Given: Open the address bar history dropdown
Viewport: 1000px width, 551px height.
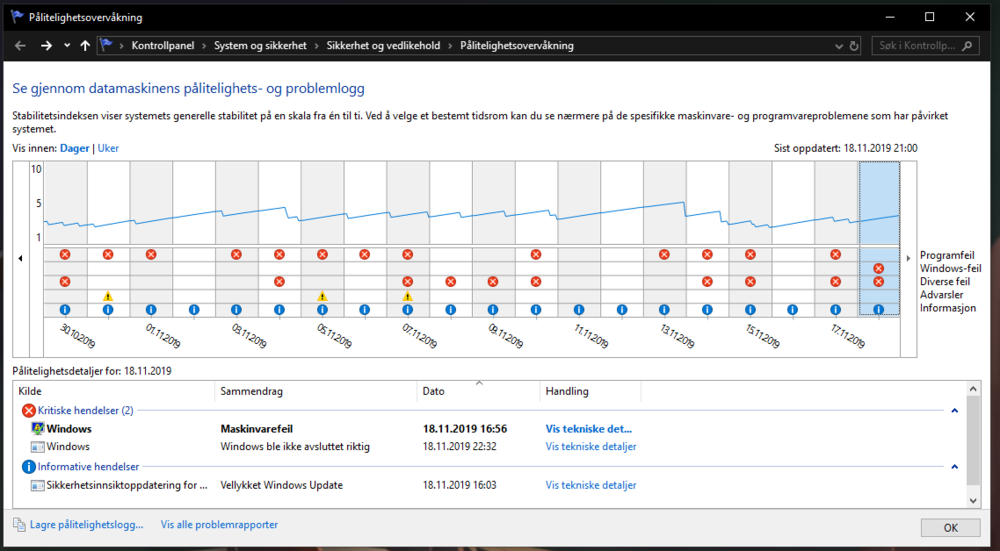Looking at the screenshot, I should point(839,46).
